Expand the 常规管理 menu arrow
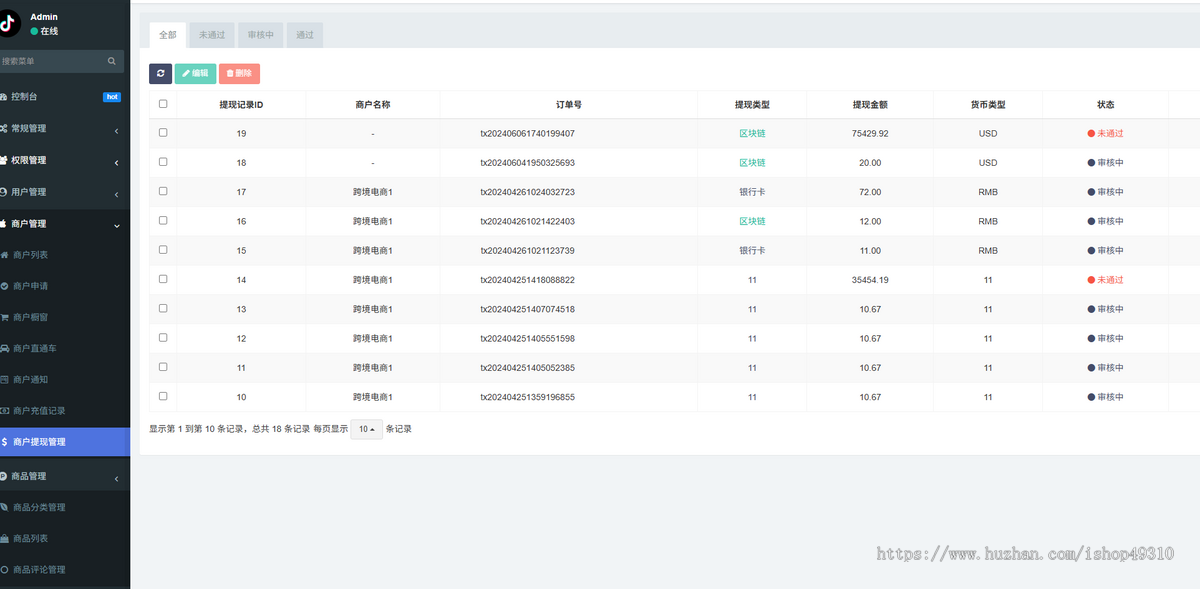 point(116,130)
